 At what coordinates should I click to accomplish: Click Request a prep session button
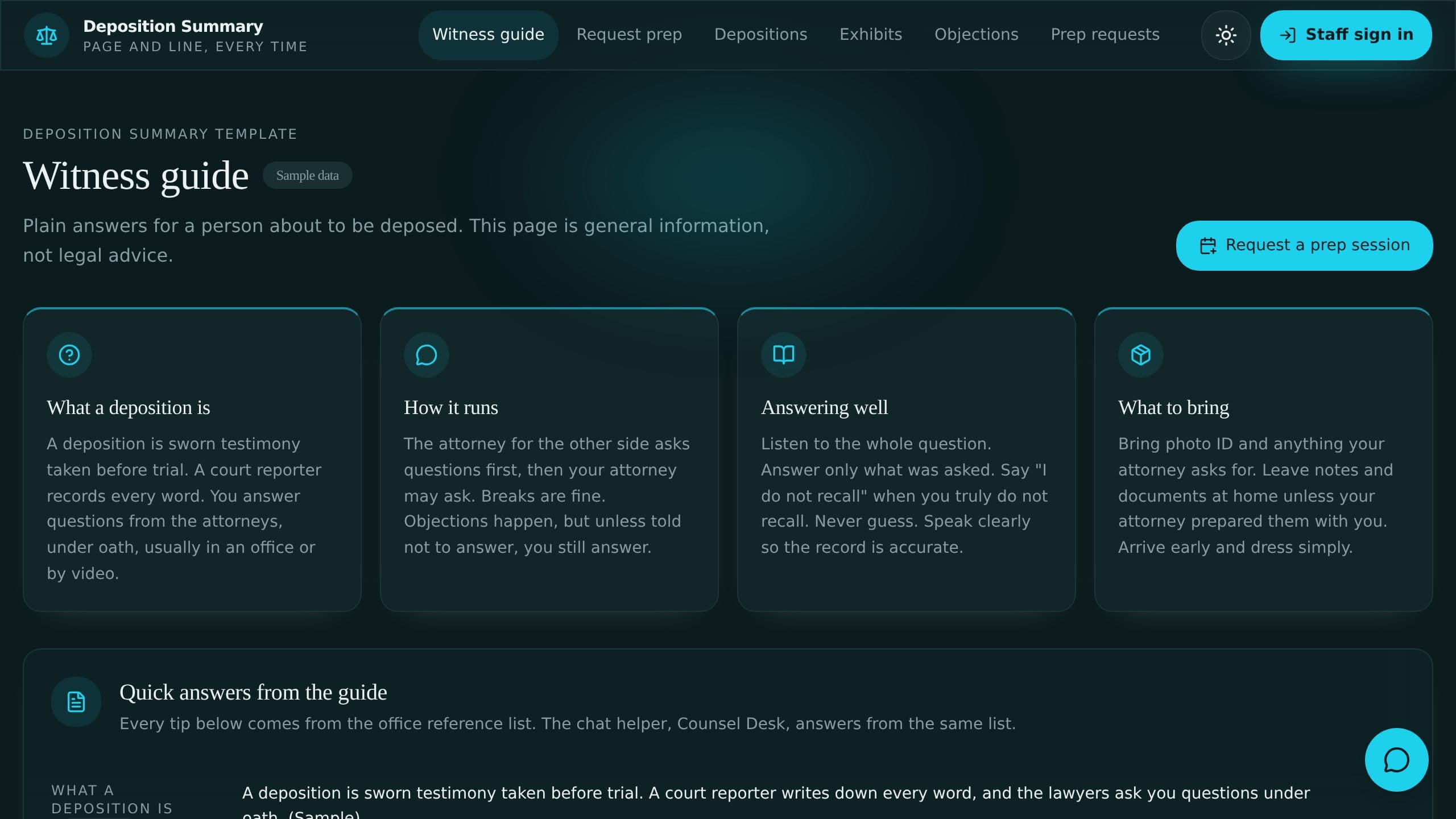(1304, 246)
